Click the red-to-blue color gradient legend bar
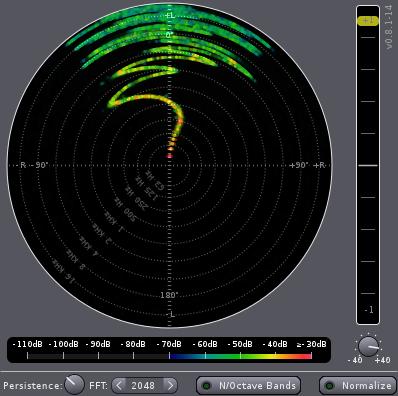The image size is (398, 396). [x=240, y=356]
